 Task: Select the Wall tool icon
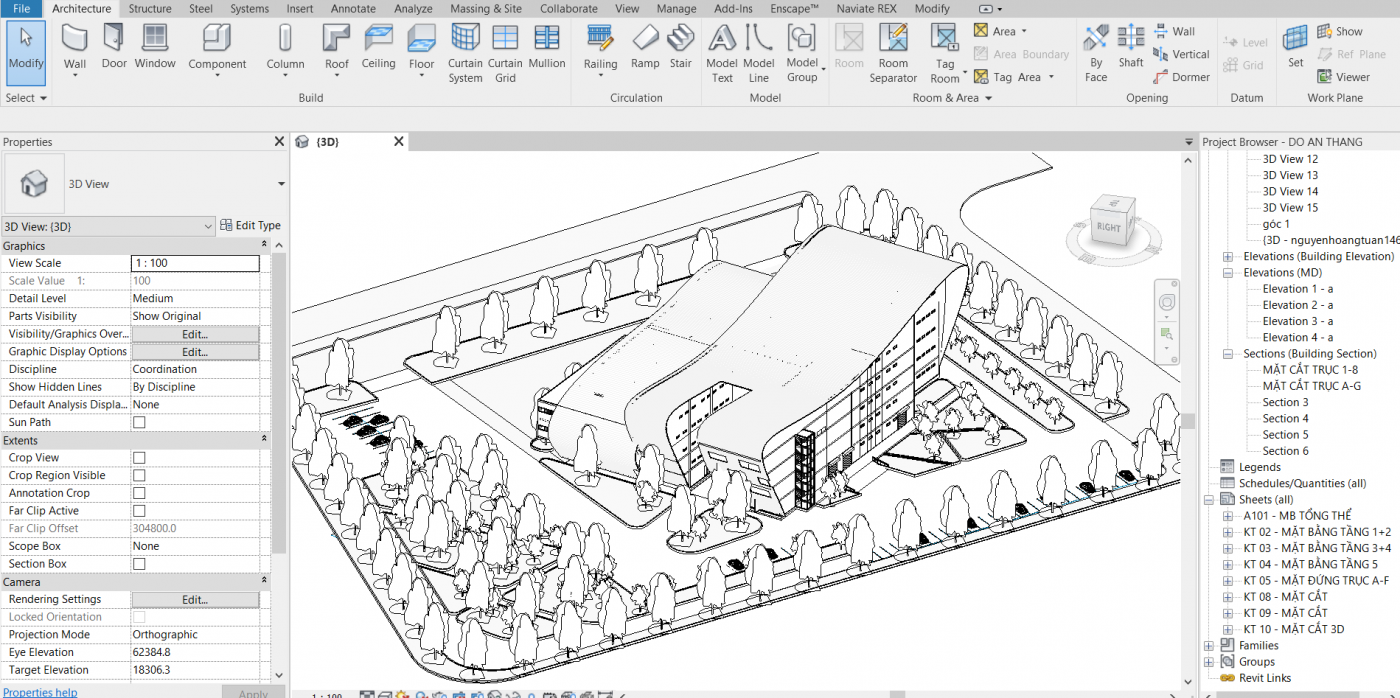click(75, 40)
